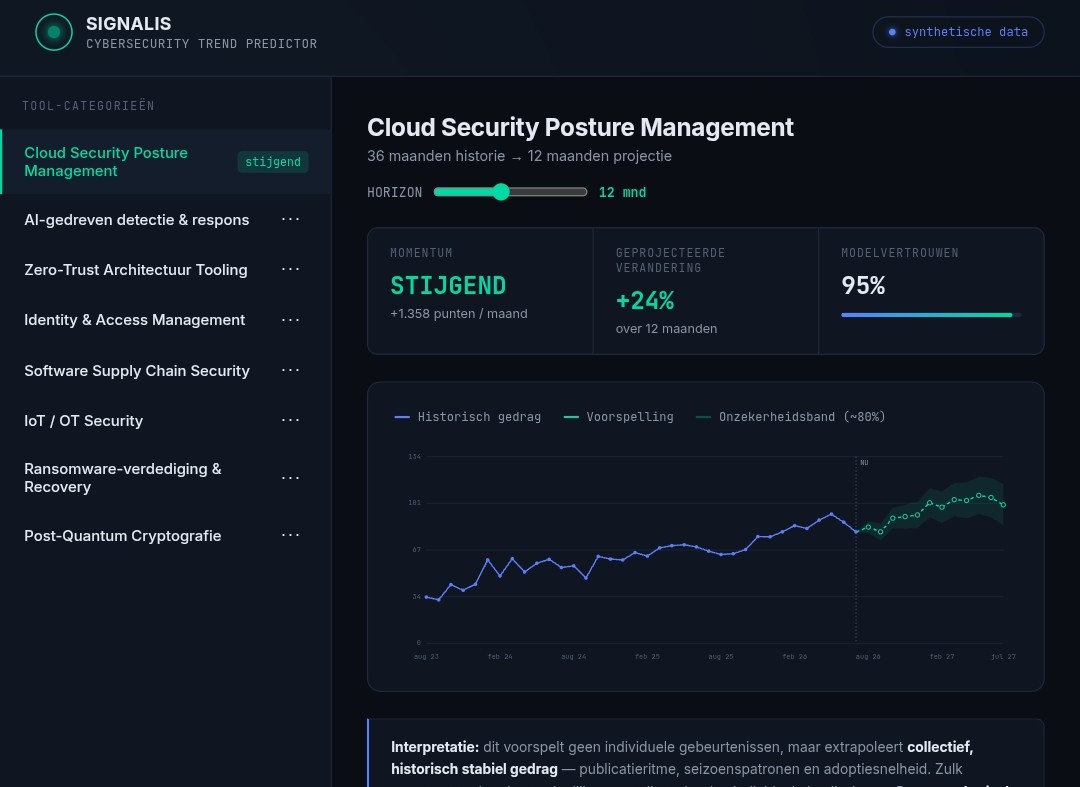This screenshot has height=787, width=1080.
Task: Click the last forecast data point
Action: coord(1003,505)
